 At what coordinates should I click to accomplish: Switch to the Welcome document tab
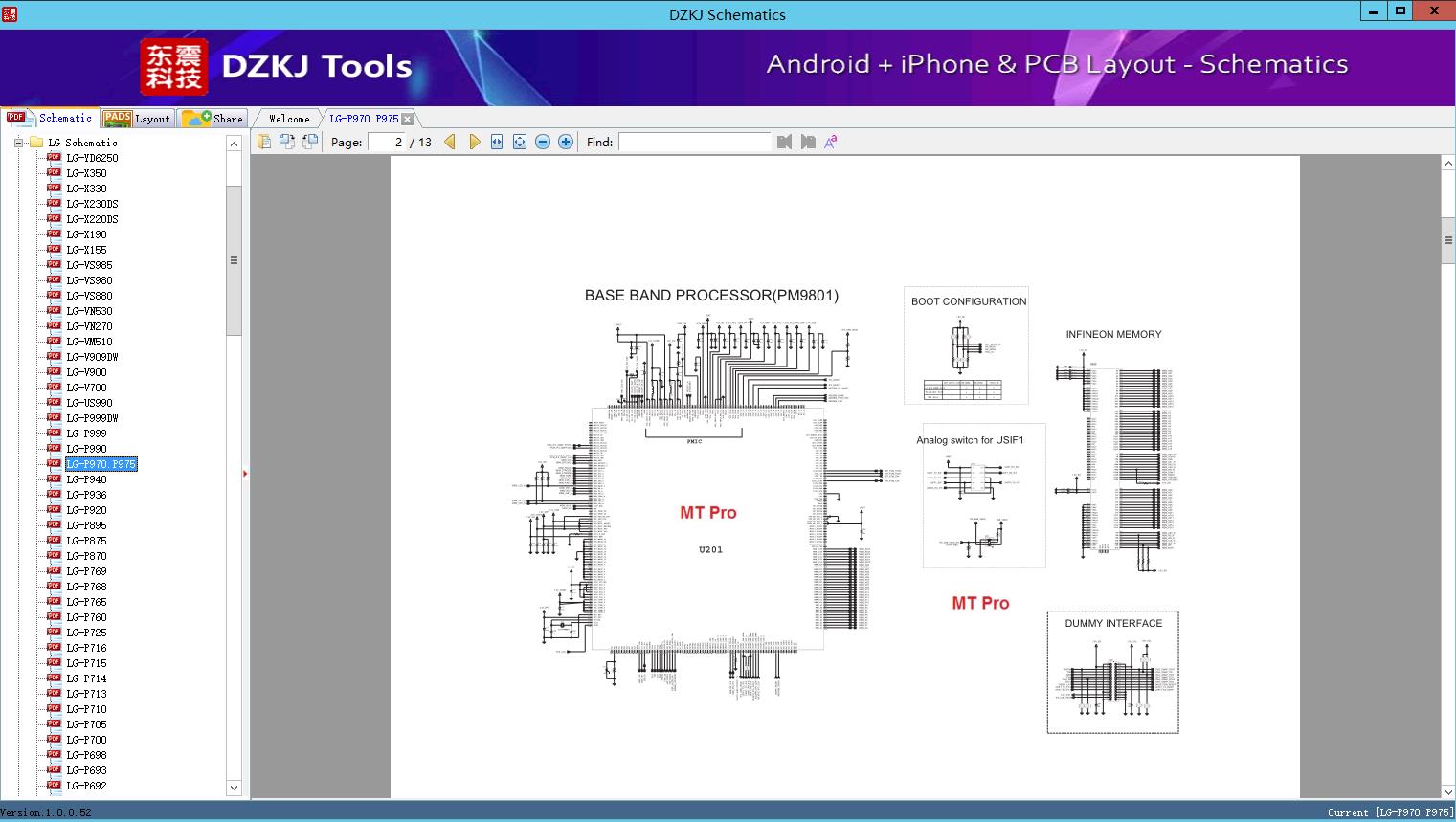pos(289,119)
